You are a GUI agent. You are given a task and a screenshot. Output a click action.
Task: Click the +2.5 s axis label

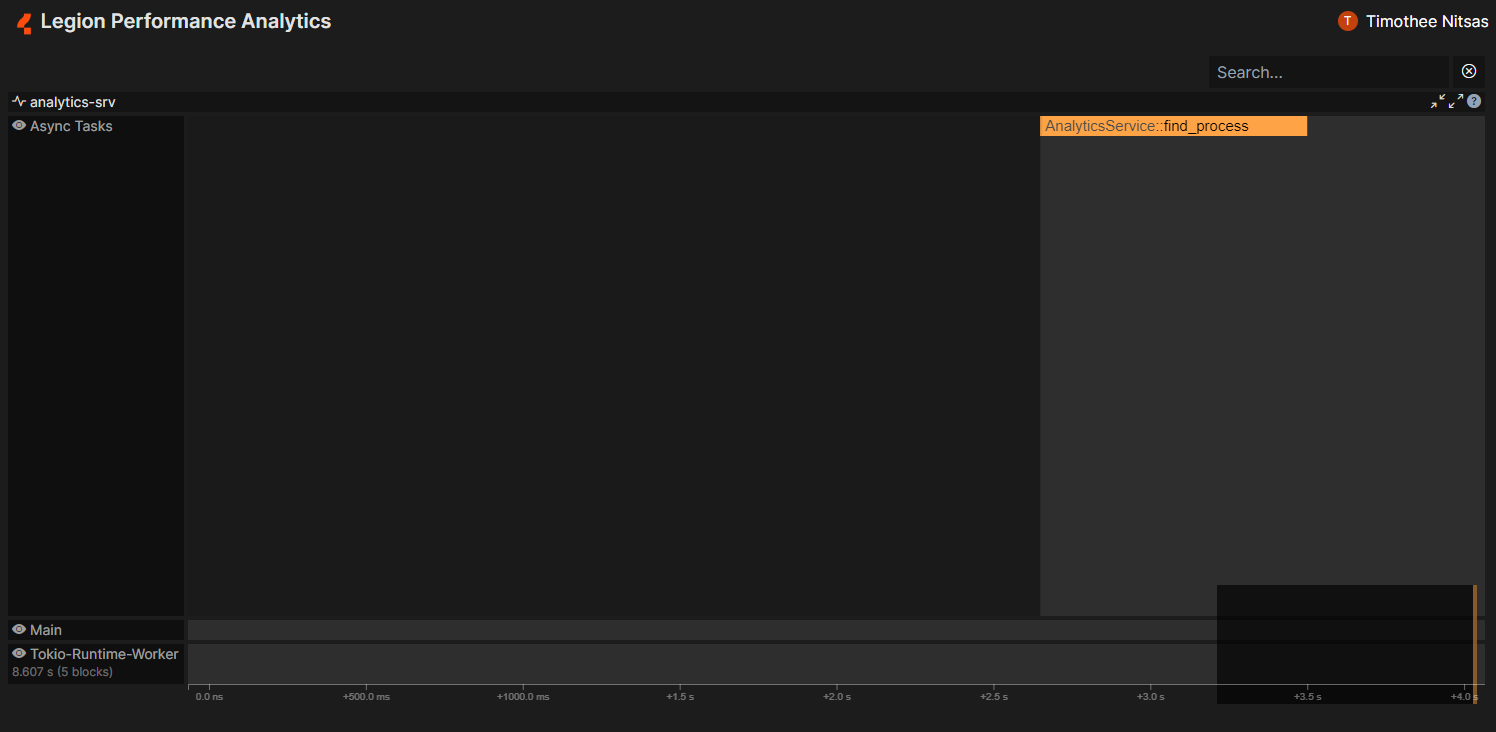[x=993, y=697]
